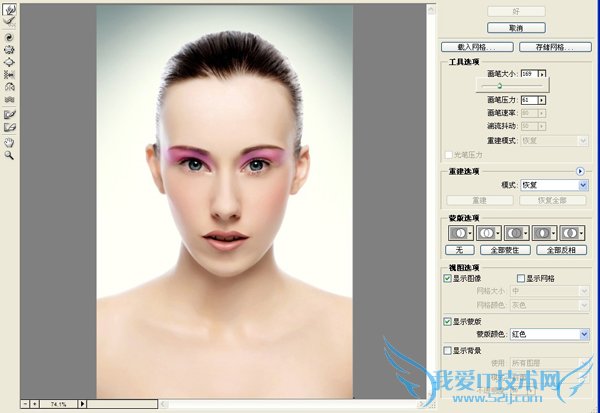Open the disabled 网格大小 mesh size dropdown
The width and height of the screenshot is (600, 413).
pyautogui.click(x=549, y=291)
